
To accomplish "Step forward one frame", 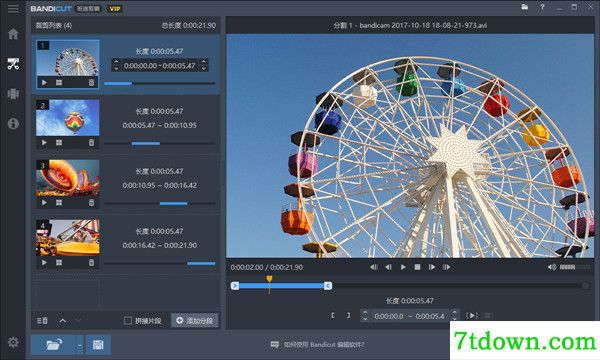I will pyautogui.click(x=432, y=267).
